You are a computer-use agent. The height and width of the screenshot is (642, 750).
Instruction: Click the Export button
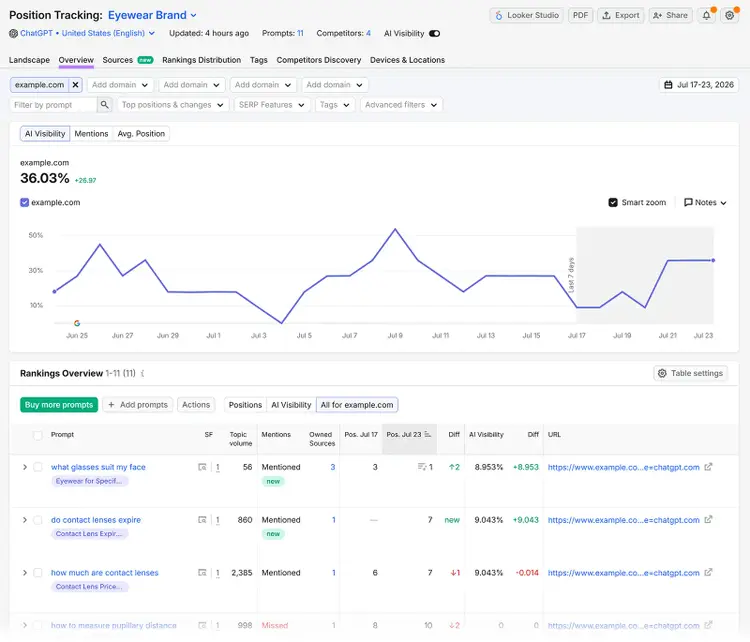coord(620,15)
